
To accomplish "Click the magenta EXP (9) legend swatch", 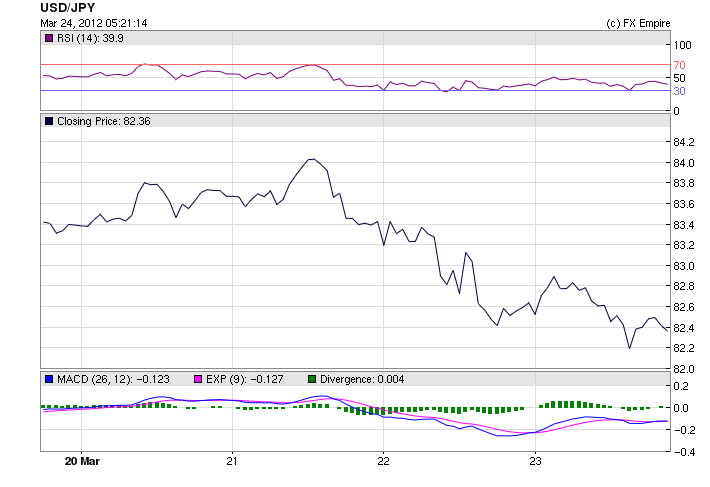I will pyautogui.click(x=197, y=379).
